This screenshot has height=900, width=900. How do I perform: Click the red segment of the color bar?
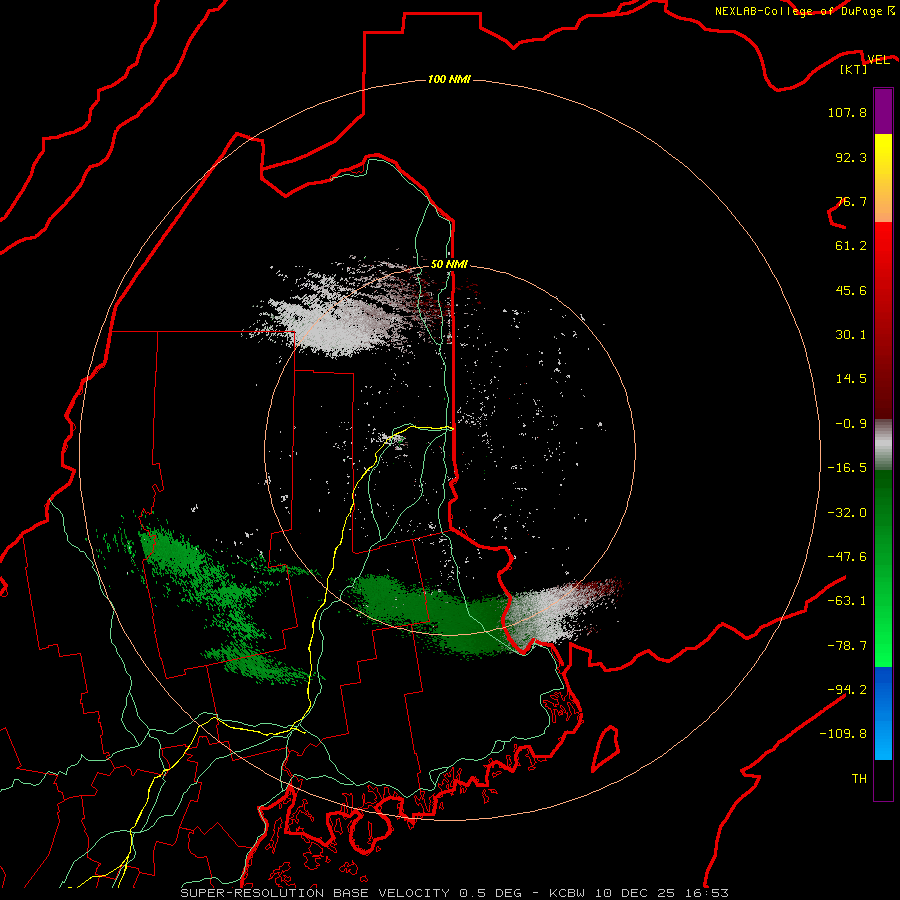click(883, 320)
